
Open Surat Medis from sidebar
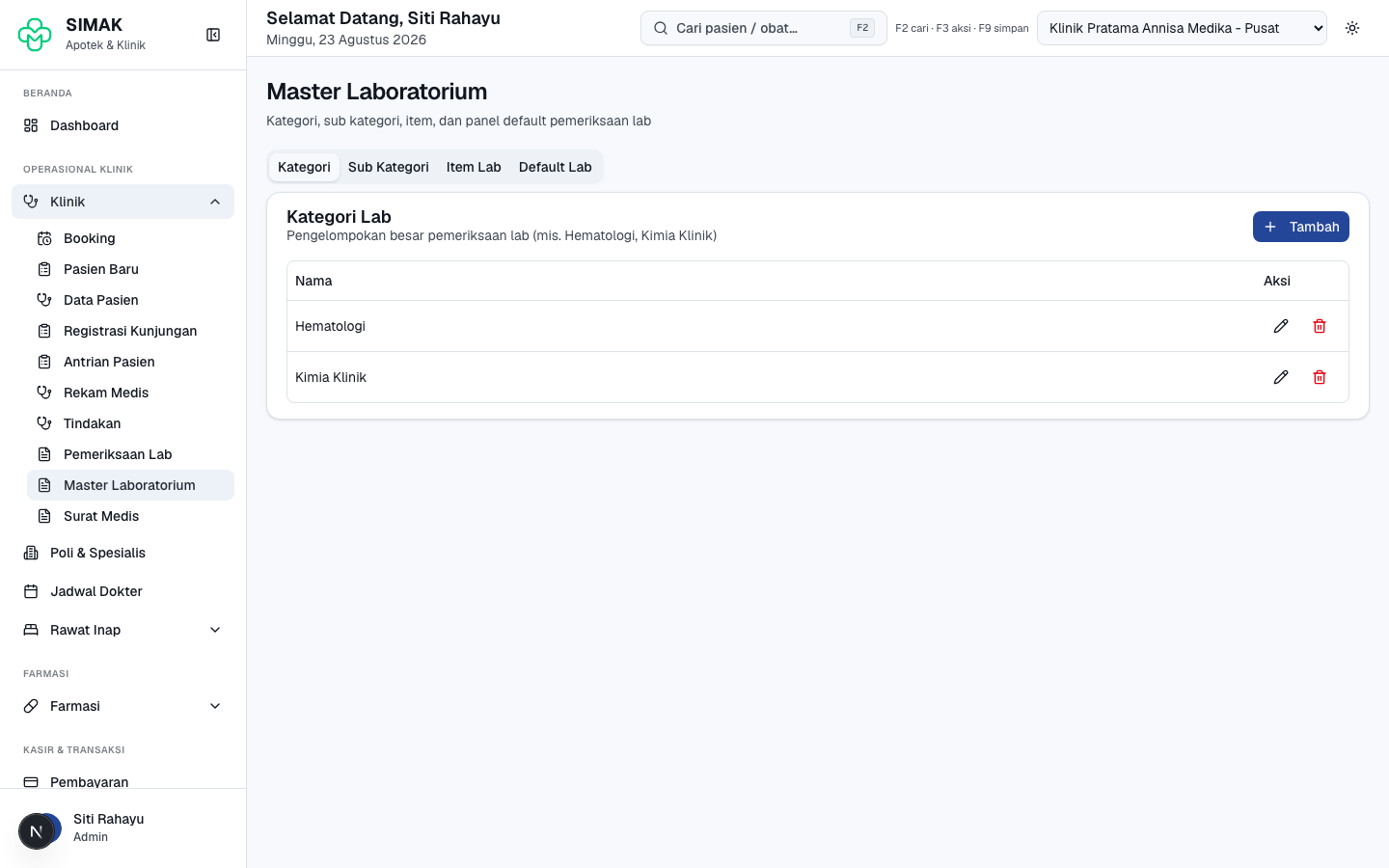point(130,516)
